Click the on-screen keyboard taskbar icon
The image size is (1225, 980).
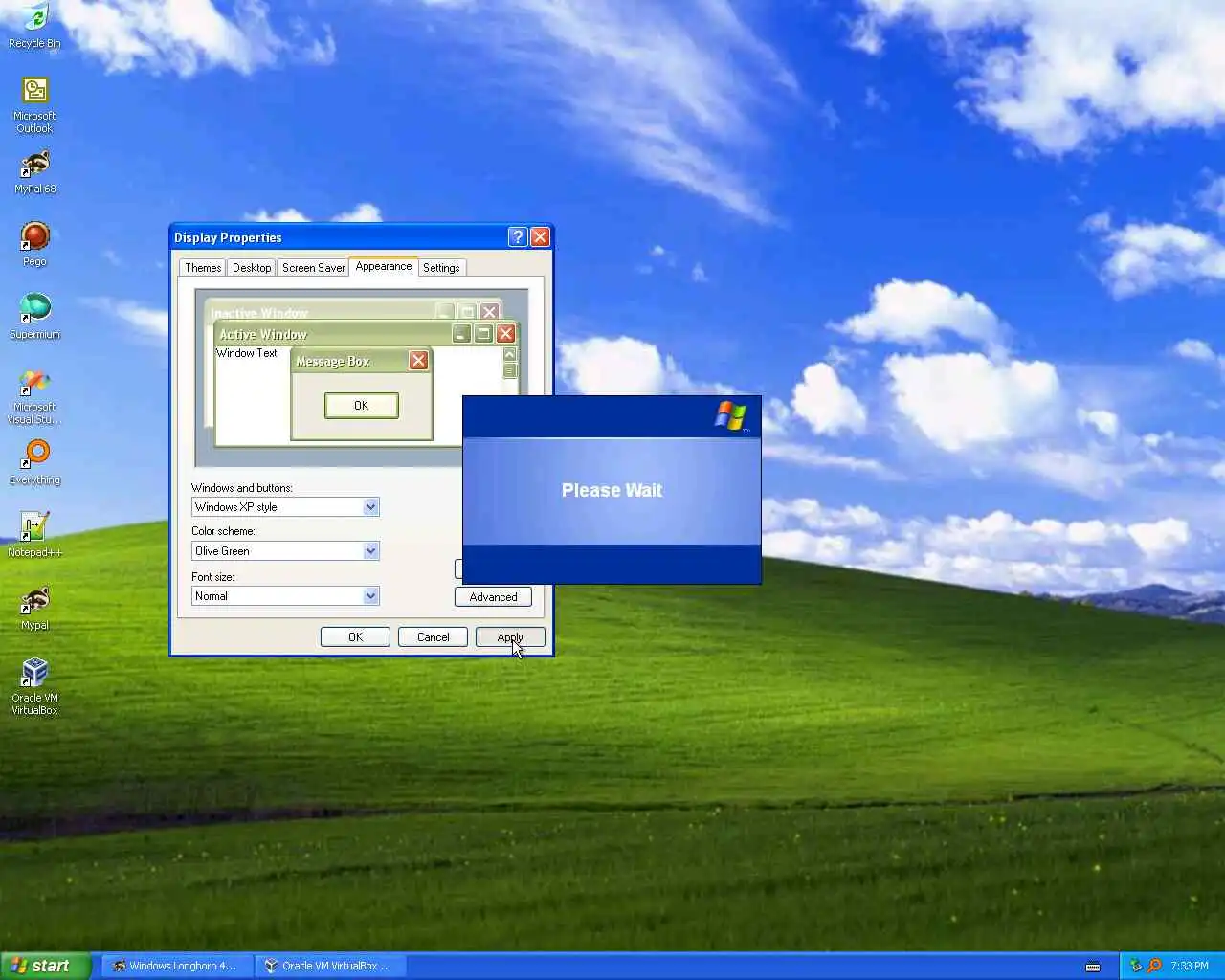coord(1093,967)
